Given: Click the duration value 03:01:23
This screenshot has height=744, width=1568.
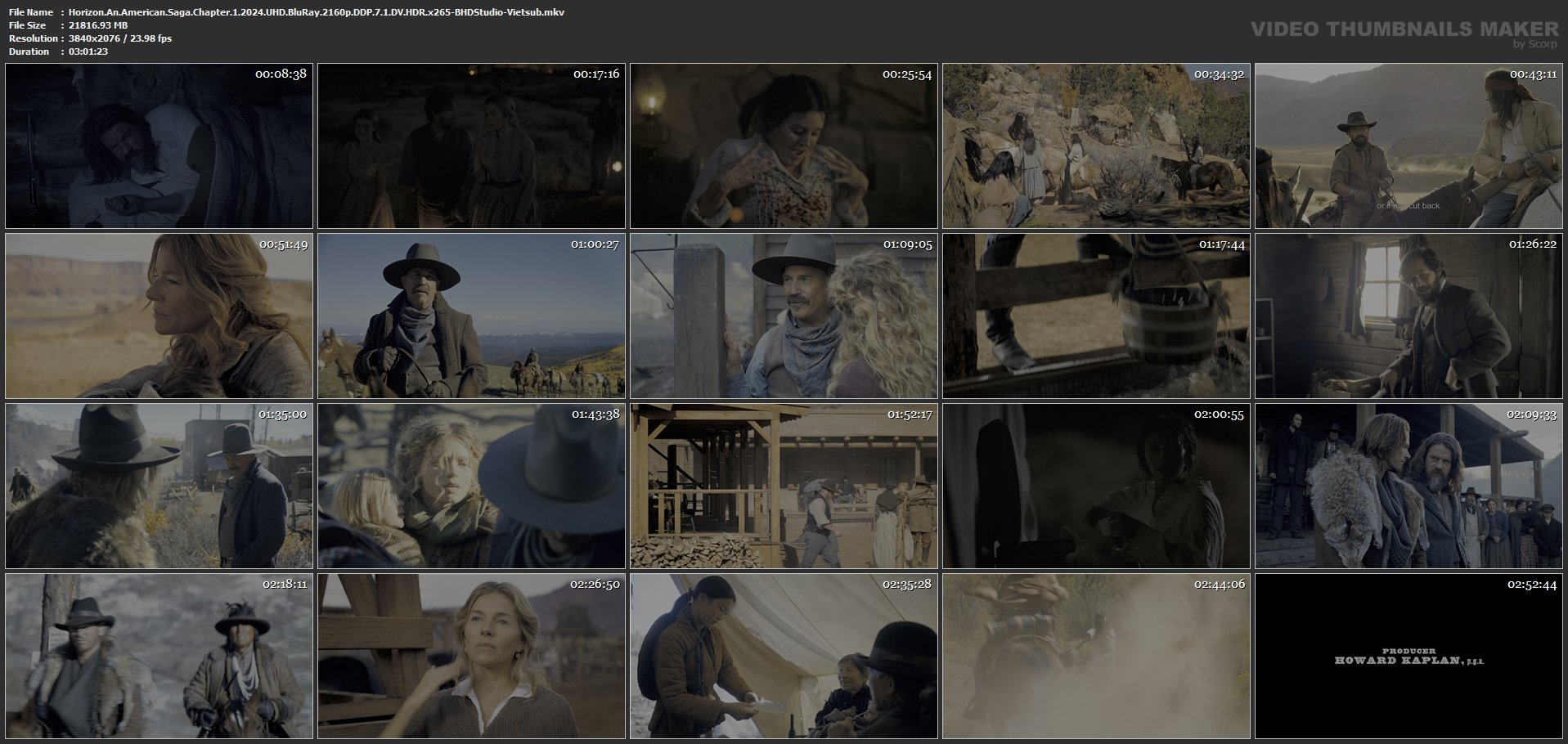Looking at the screenshot, I should coord(88,52).
